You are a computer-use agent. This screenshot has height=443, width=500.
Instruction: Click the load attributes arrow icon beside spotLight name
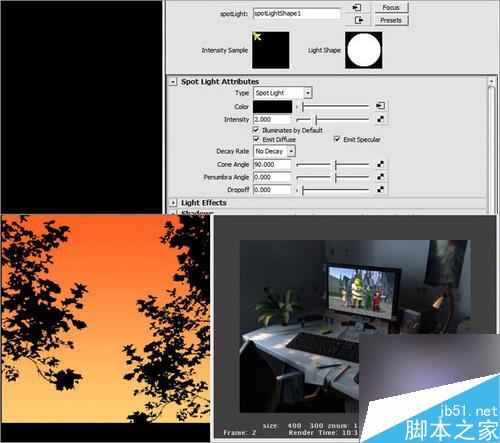[357, 7]
